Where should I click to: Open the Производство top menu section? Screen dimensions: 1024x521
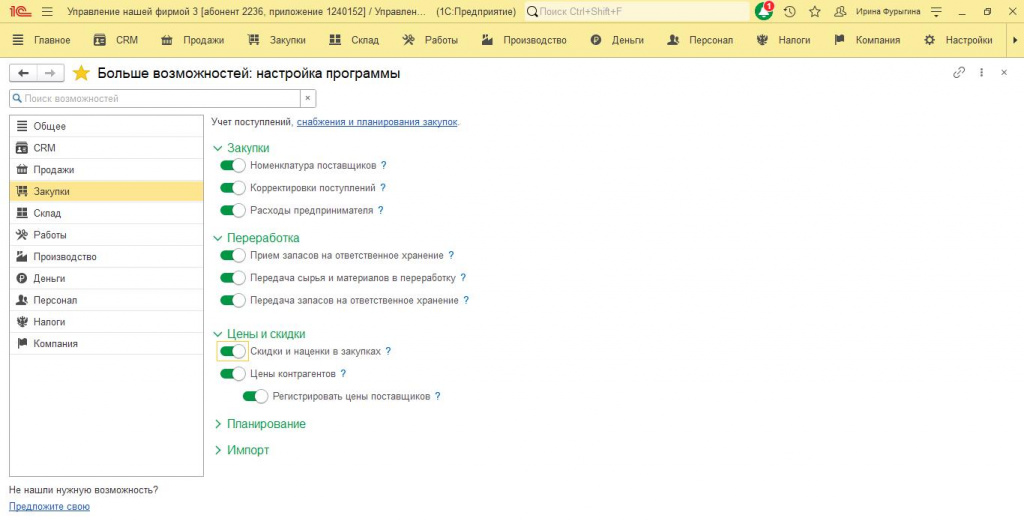point(524,40)
